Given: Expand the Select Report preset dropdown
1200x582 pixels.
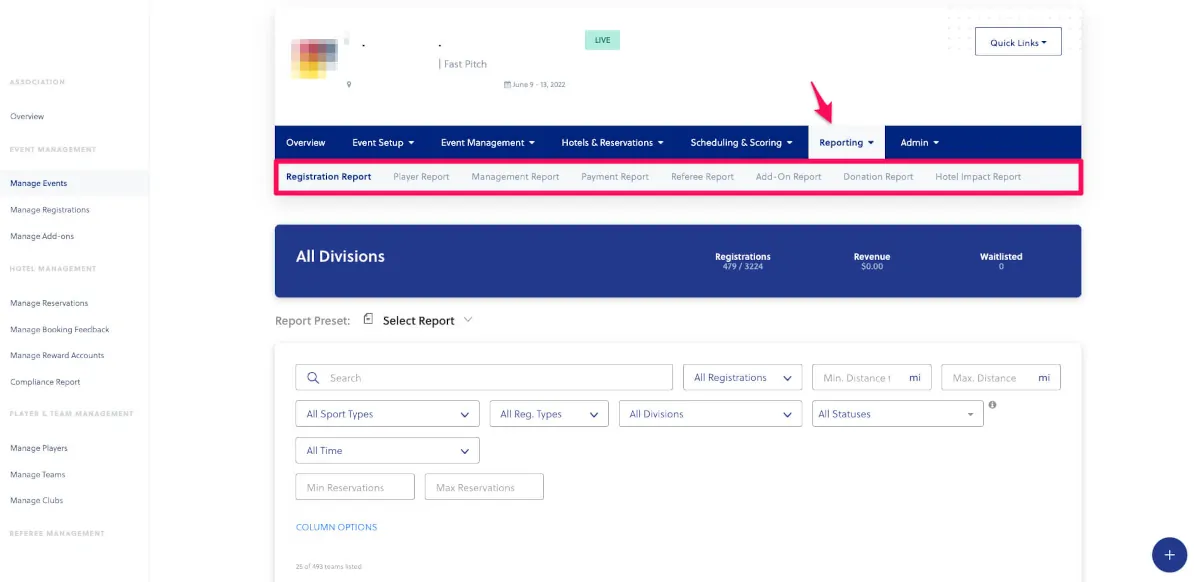Looking at the screenshot, I should (x=427, y=321).
